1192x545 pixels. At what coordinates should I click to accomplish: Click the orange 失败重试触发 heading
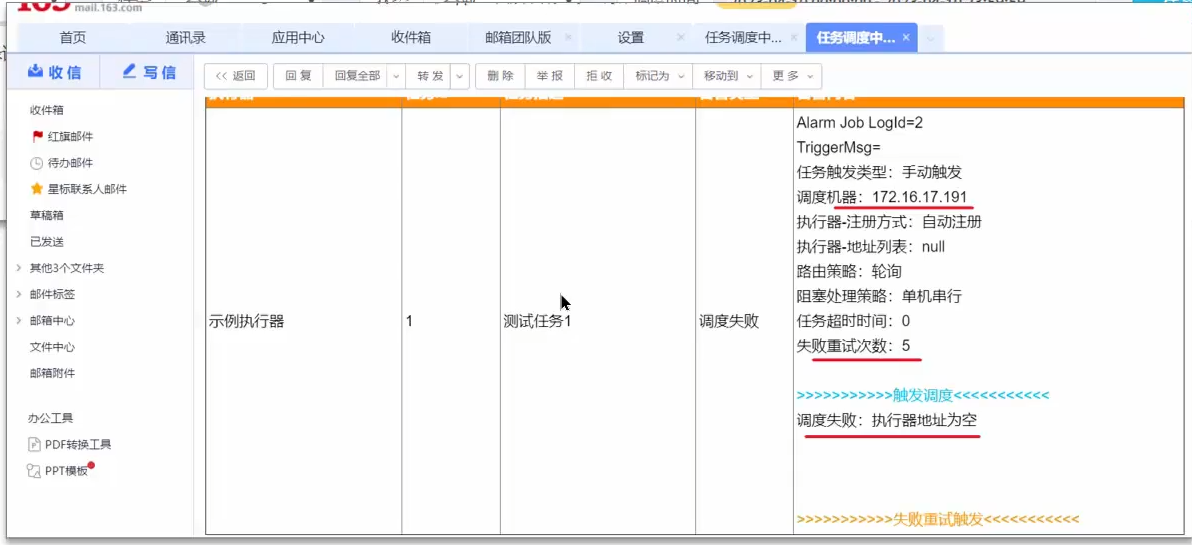point(938,520)
